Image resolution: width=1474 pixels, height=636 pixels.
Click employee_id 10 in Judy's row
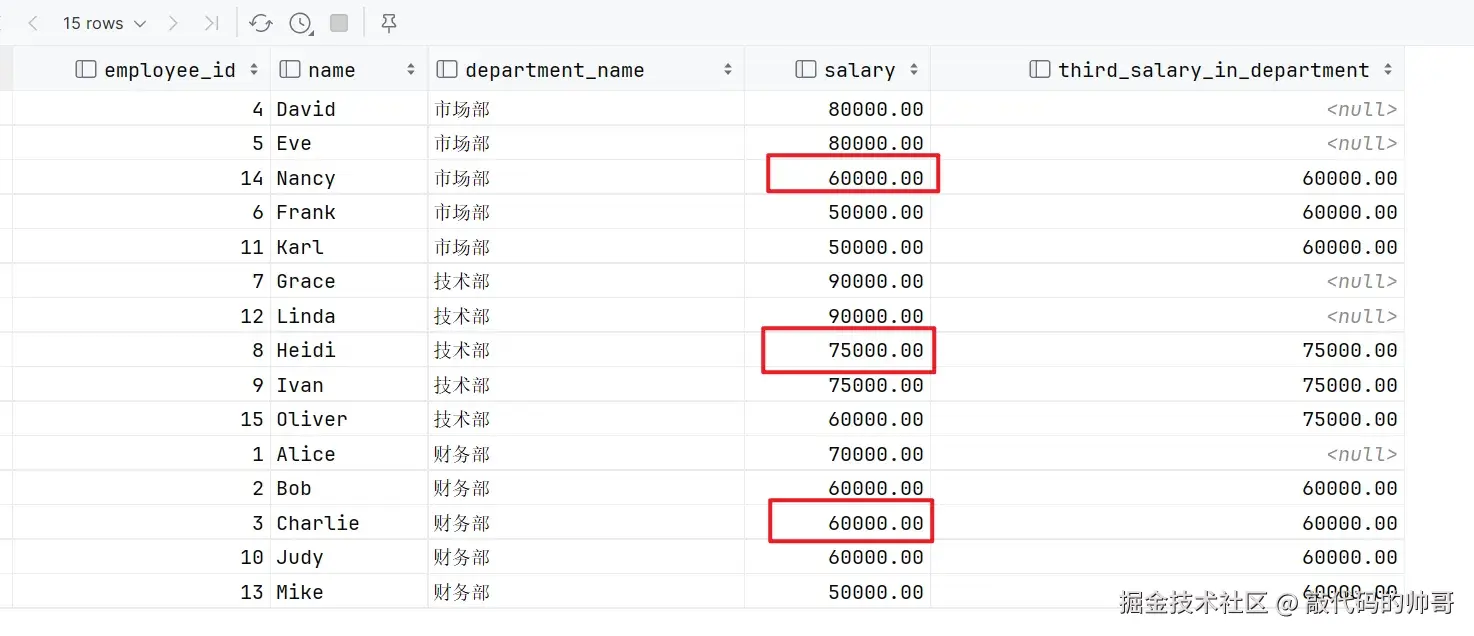141,557
